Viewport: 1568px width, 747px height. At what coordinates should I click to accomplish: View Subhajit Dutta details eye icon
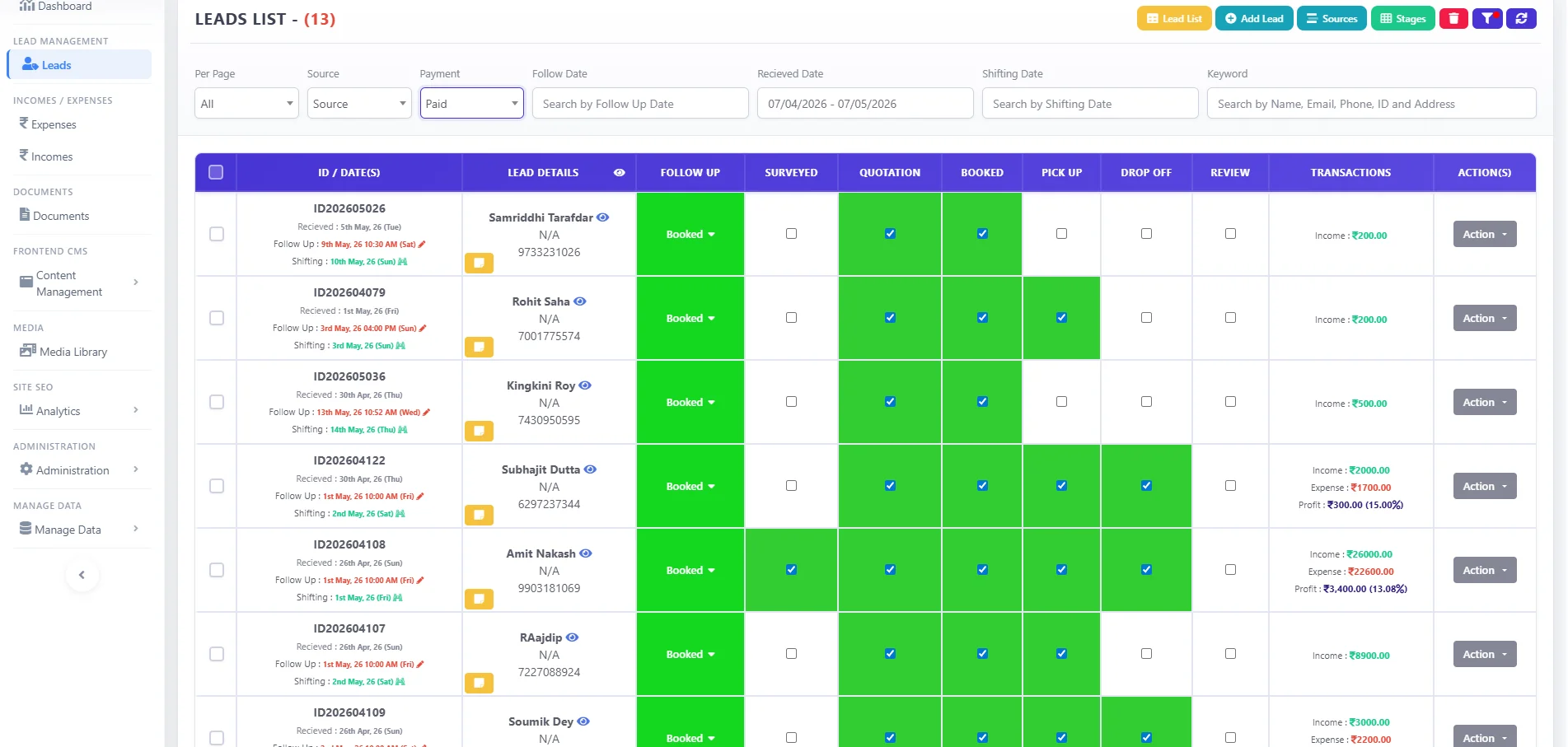[590, 469]
